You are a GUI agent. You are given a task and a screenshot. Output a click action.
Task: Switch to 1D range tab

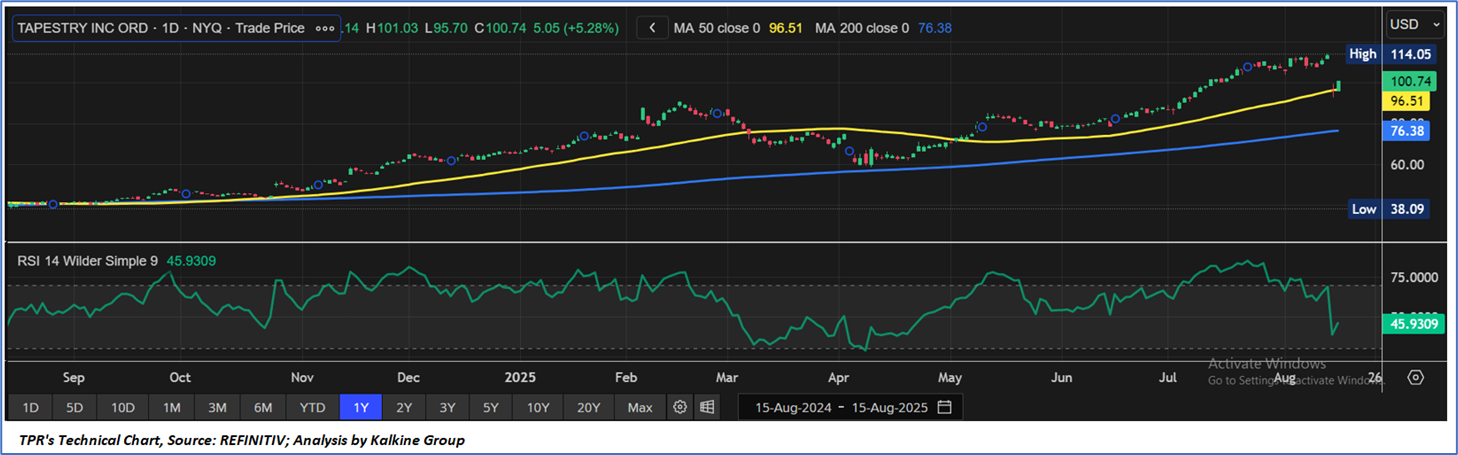click(31, 407)
